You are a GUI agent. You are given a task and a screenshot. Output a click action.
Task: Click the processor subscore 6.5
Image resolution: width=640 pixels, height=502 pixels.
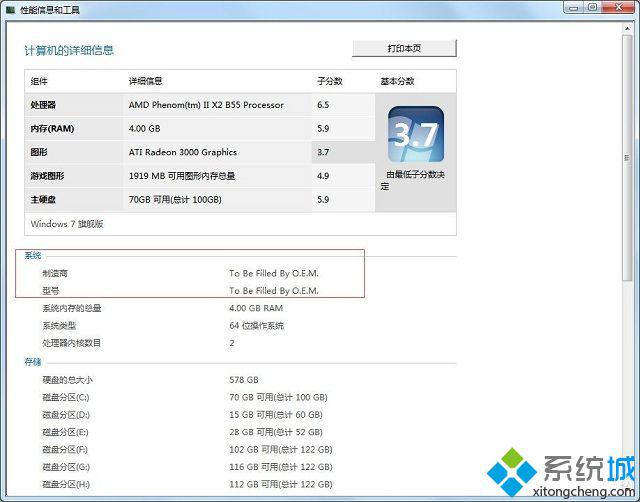(x=323, y=105)
